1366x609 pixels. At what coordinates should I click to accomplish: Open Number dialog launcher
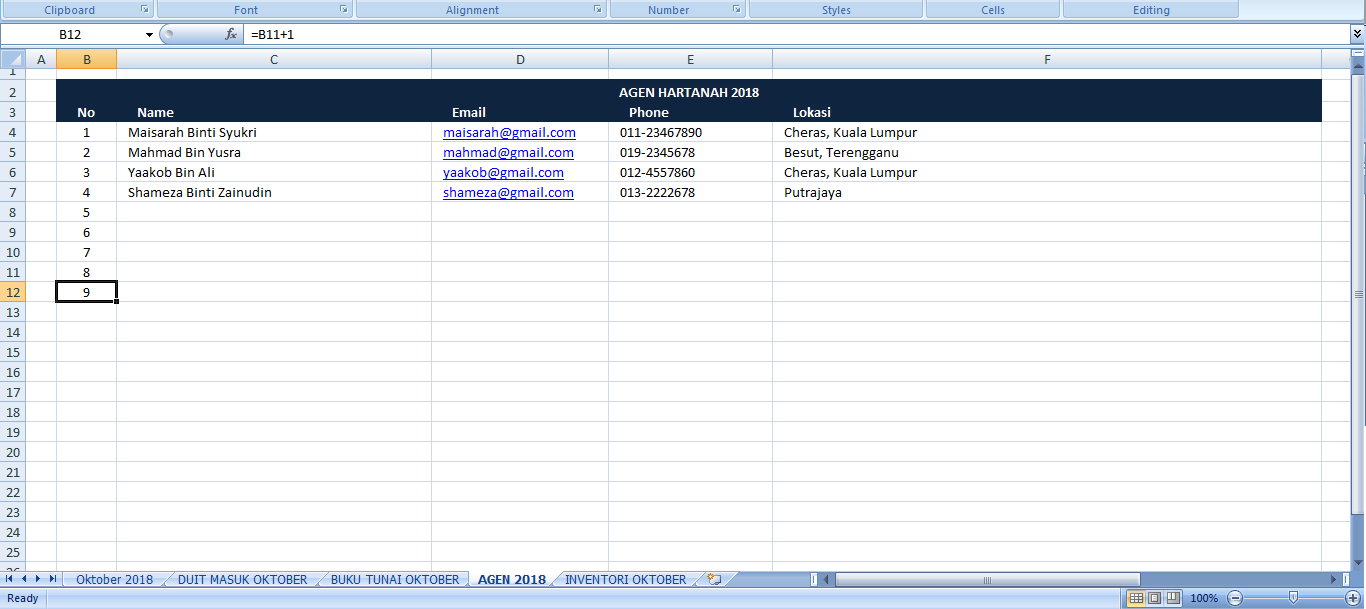pyautogui.click(x=737, y=9)
